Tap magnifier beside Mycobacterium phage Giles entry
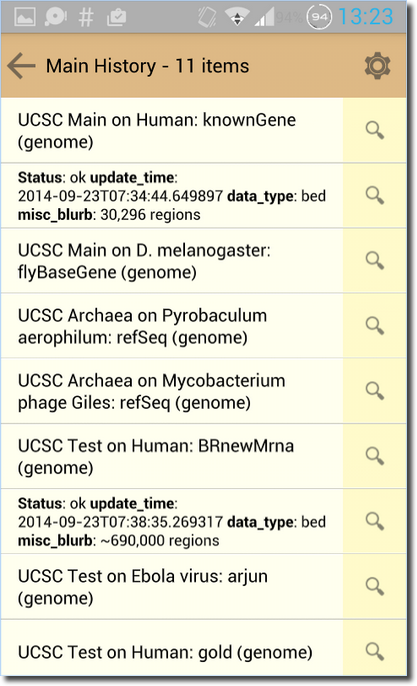 click(375, 391)
